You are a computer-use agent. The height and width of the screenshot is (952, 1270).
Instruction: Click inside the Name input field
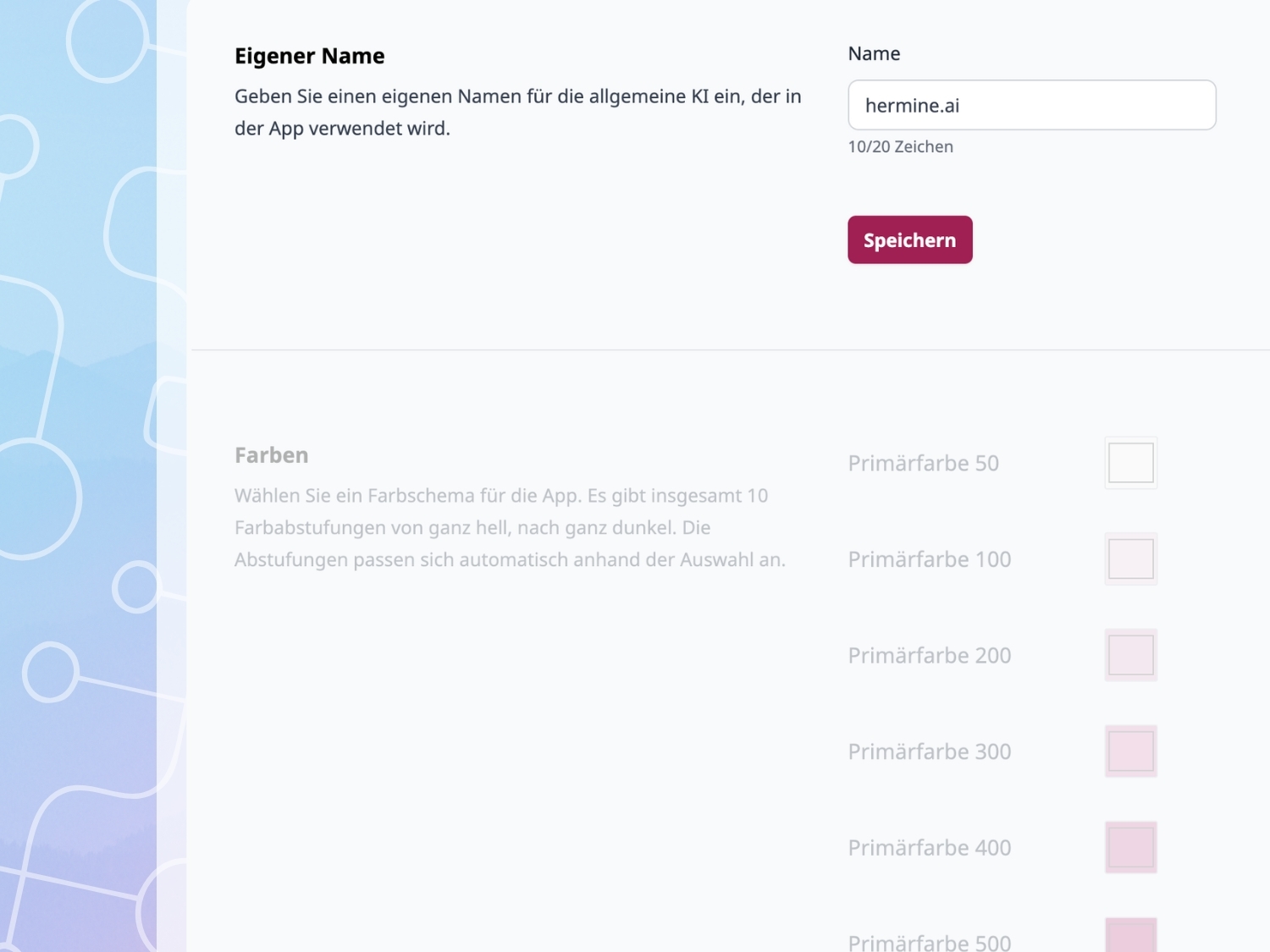[x=1031, y=105]
